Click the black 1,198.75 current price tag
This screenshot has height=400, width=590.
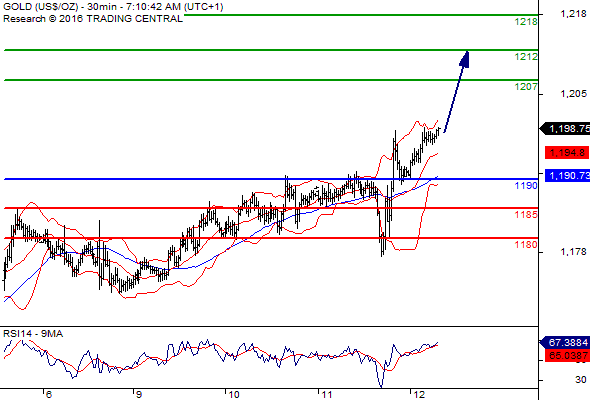pyautogui.click(x=565, y=129)
